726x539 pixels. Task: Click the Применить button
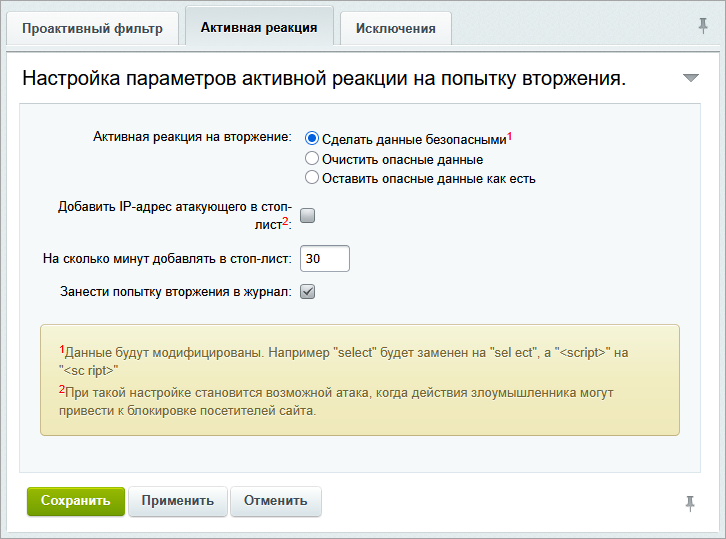[x=177, y=501]
